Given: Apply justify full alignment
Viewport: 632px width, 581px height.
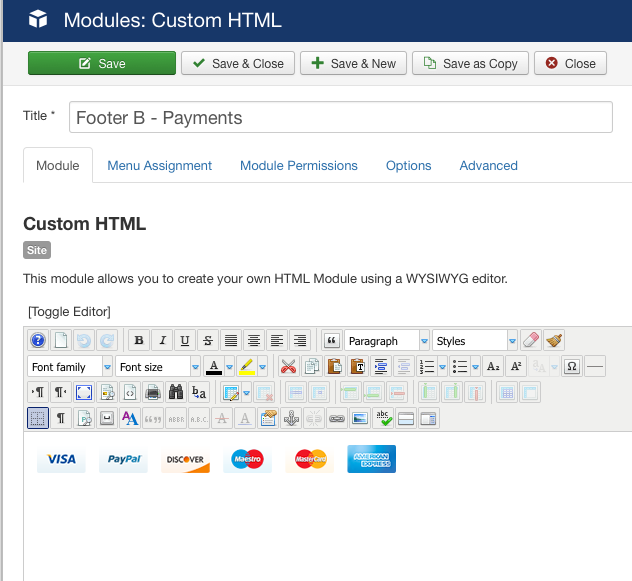Looking at the screenshot, I should pyautogui.click(x=231, y=341).
